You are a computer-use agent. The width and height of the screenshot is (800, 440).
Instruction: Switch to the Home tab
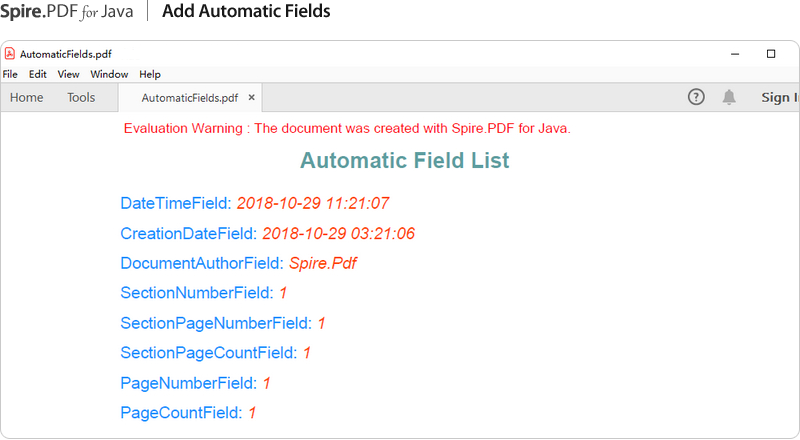(27, 98)
